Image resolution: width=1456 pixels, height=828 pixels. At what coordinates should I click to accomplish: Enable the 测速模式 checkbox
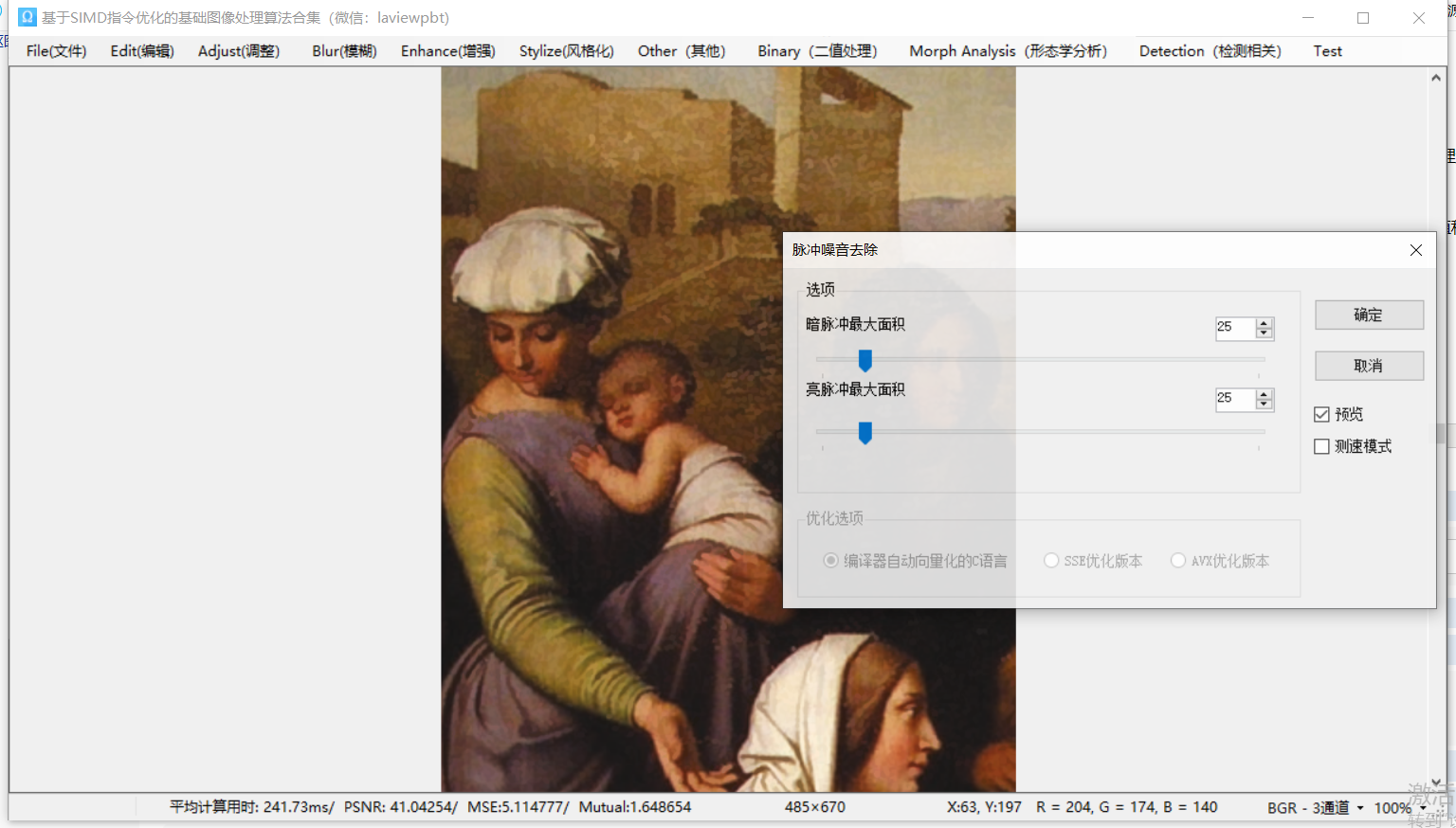(1321, 446)
